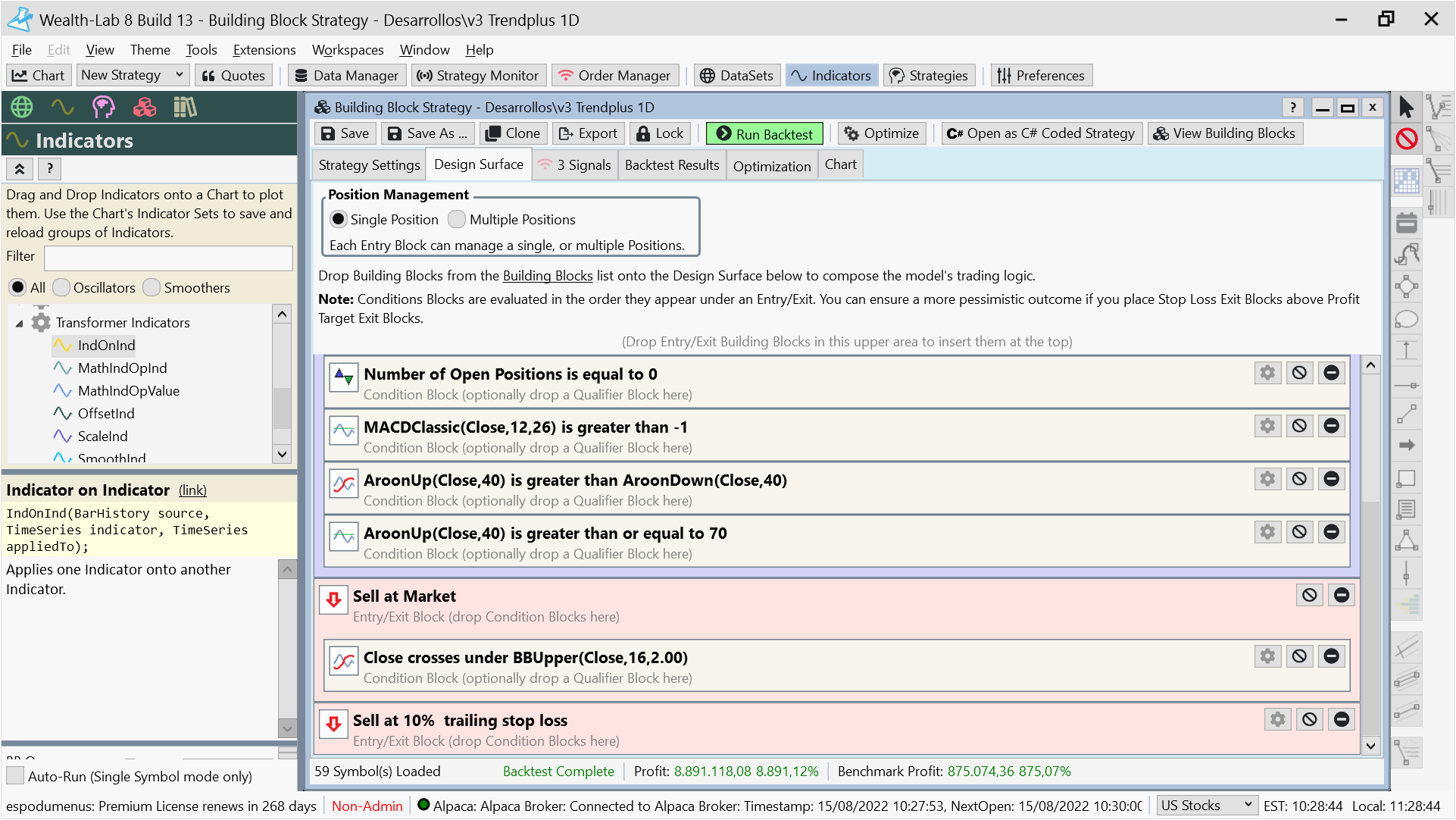
Task: Click the indicator Filter text field
Action: click(168, 258)
